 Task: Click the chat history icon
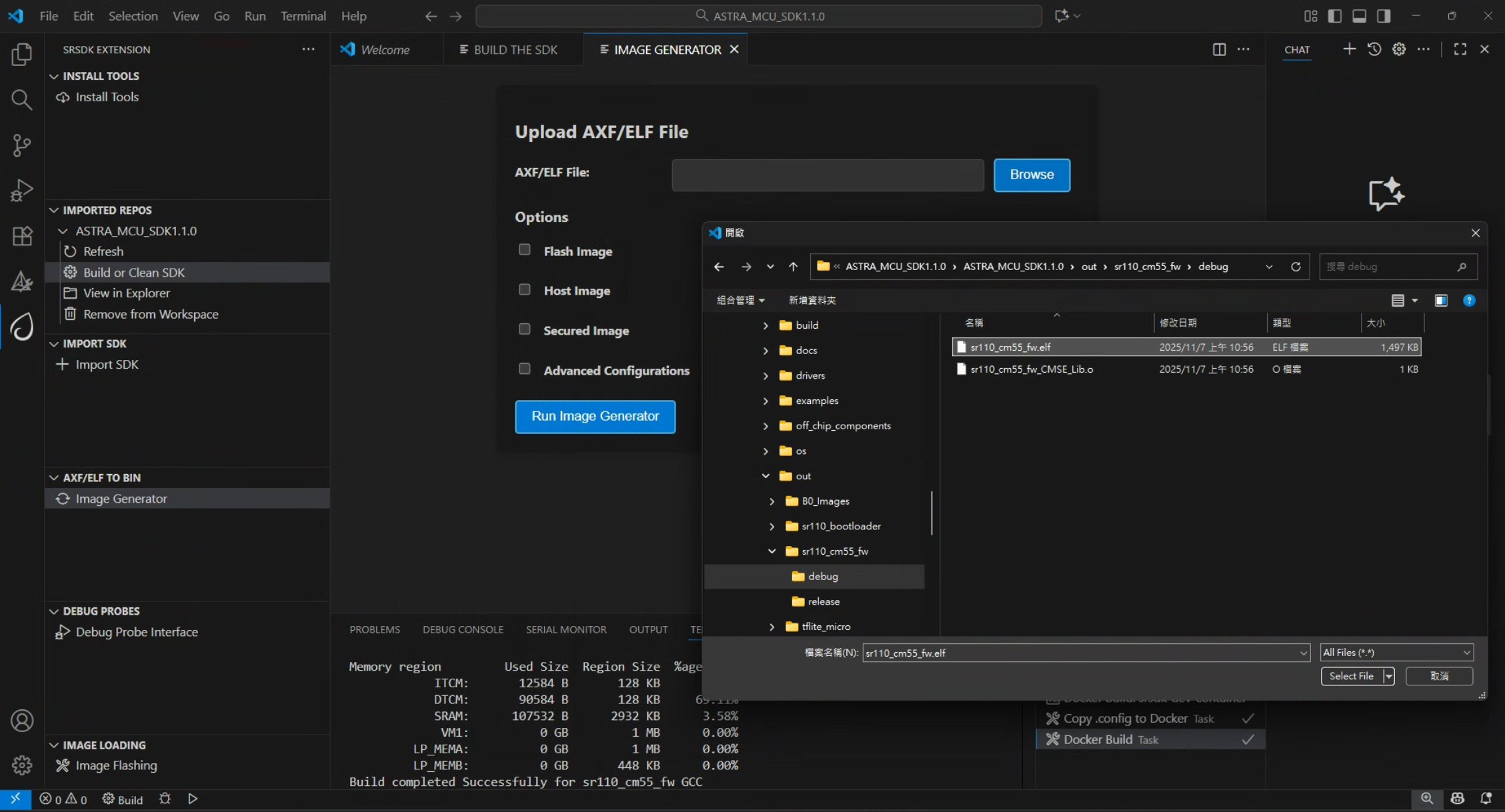coord(1374,49)
